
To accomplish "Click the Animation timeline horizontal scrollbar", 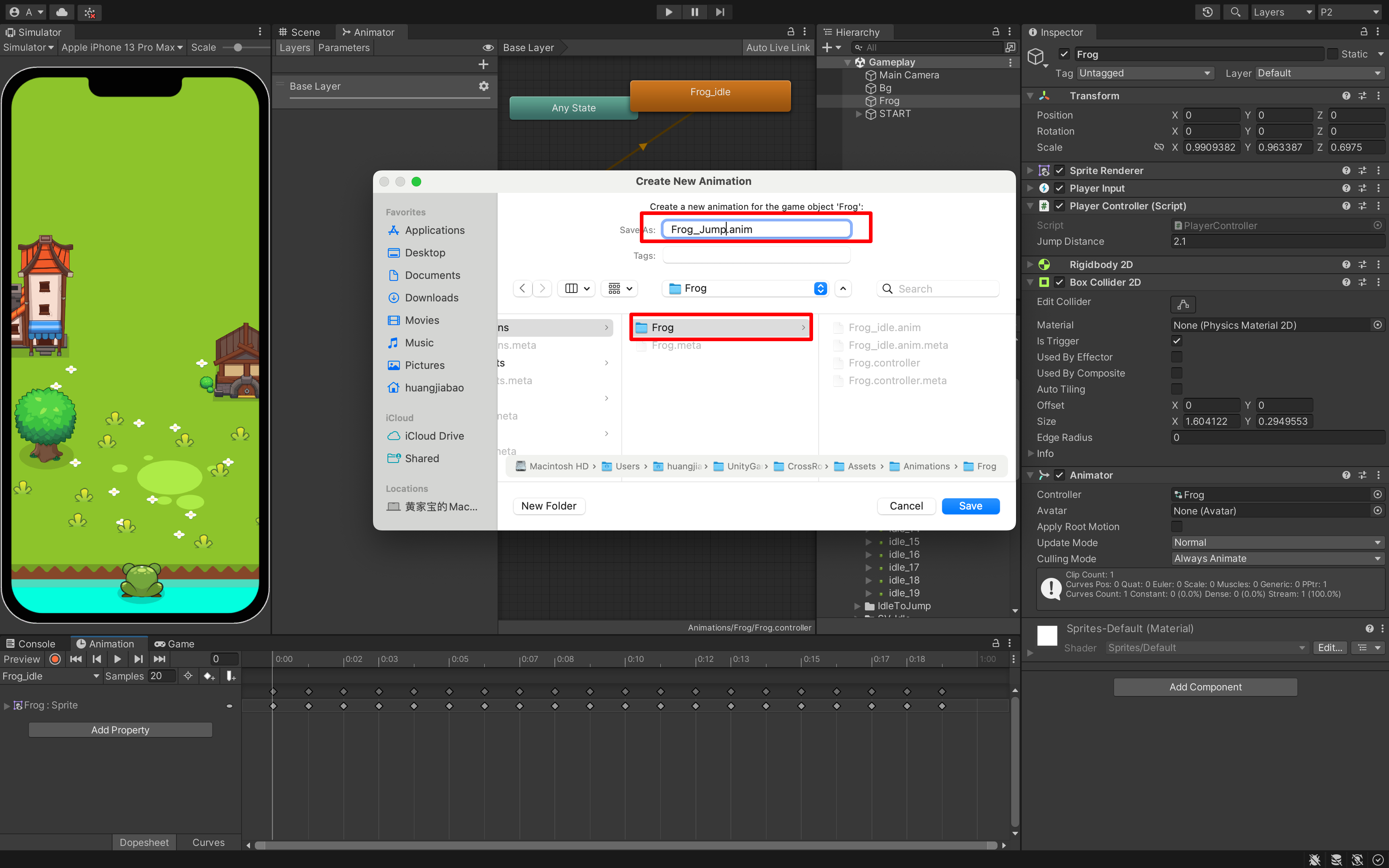I will pyautogui.click(x=626, y=845).
